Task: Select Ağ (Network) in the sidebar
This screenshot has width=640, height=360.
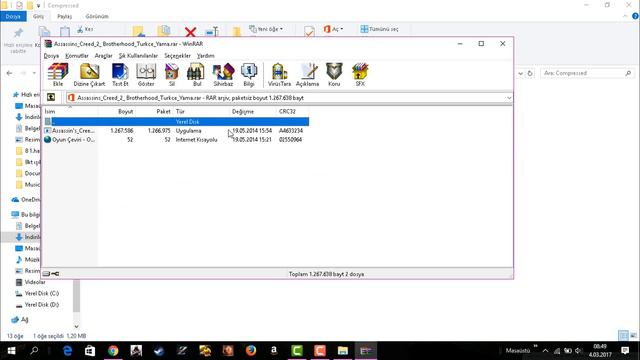Action: [x=20, y=320]
